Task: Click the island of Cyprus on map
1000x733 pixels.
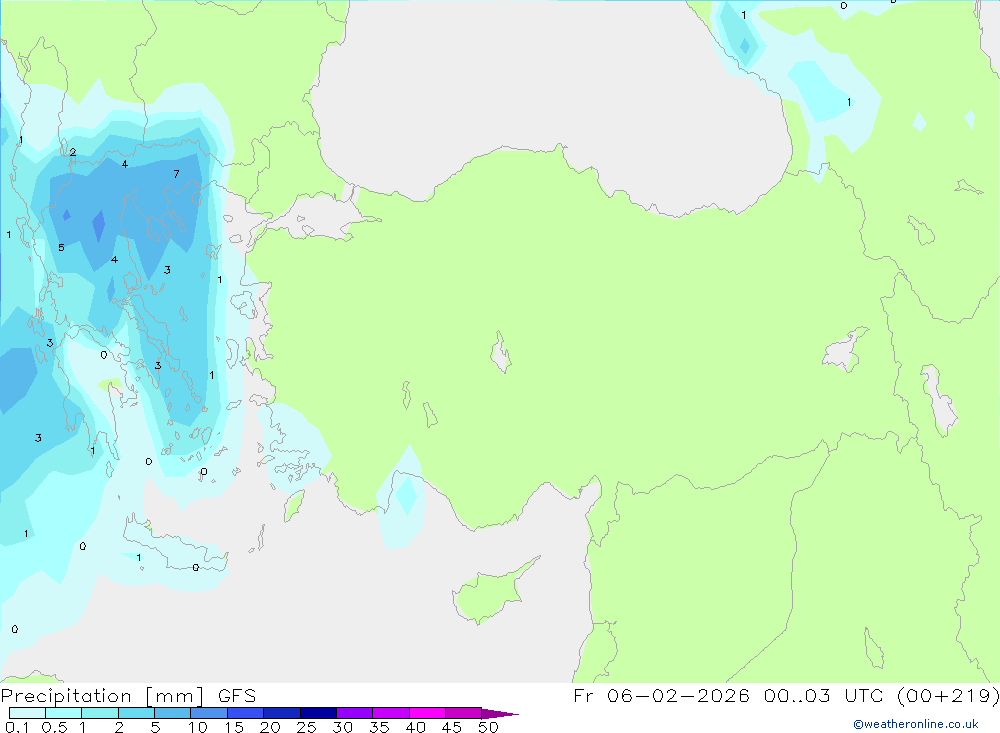Action: (490, 595)
